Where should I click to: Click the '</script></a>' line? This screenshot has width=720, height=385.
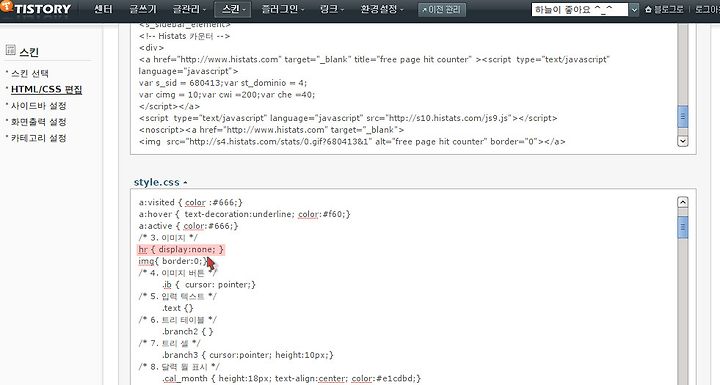coord(169,106)
